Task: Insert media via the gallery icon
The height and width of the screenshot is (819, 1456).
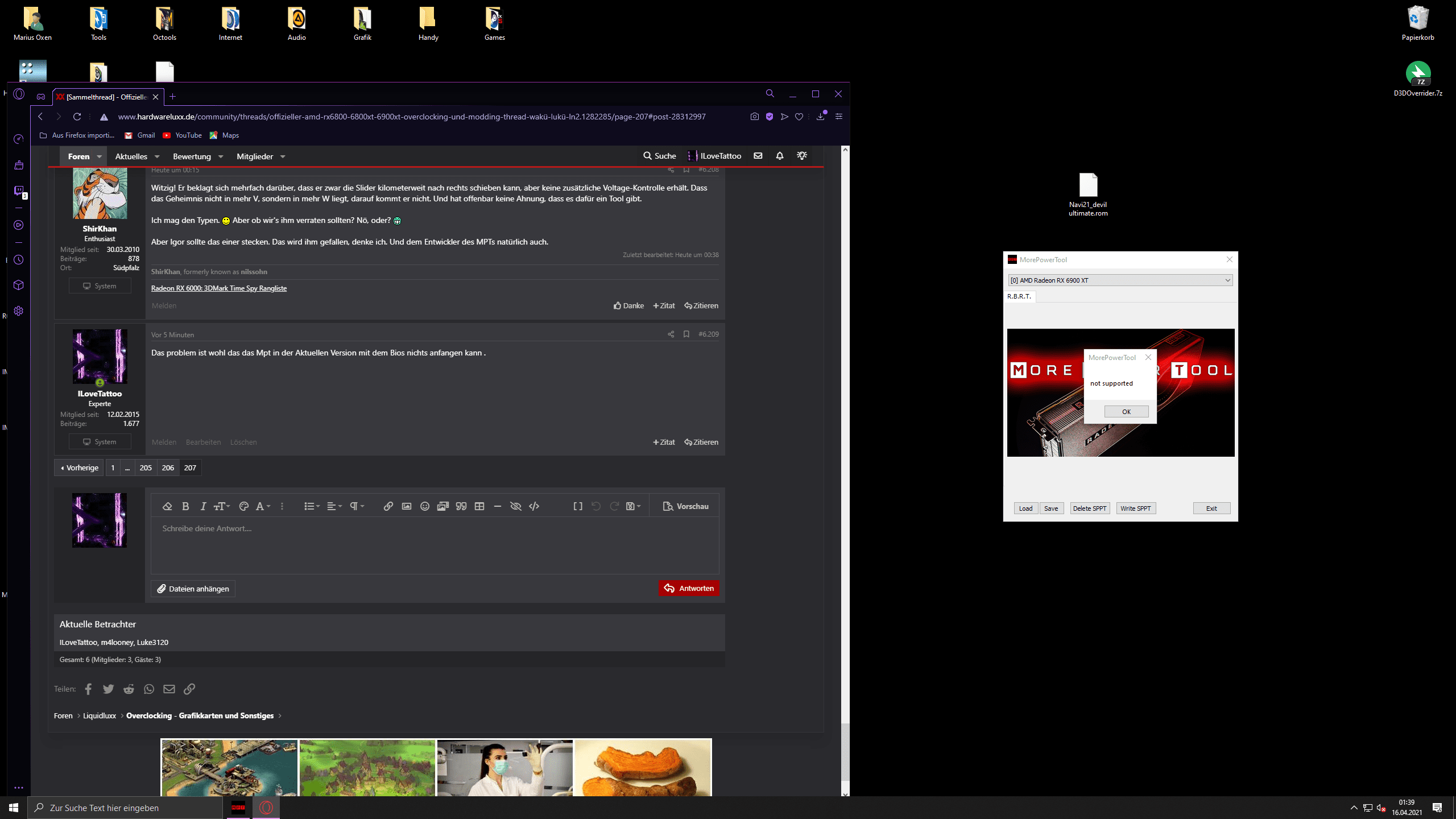Action: (443, 506)
